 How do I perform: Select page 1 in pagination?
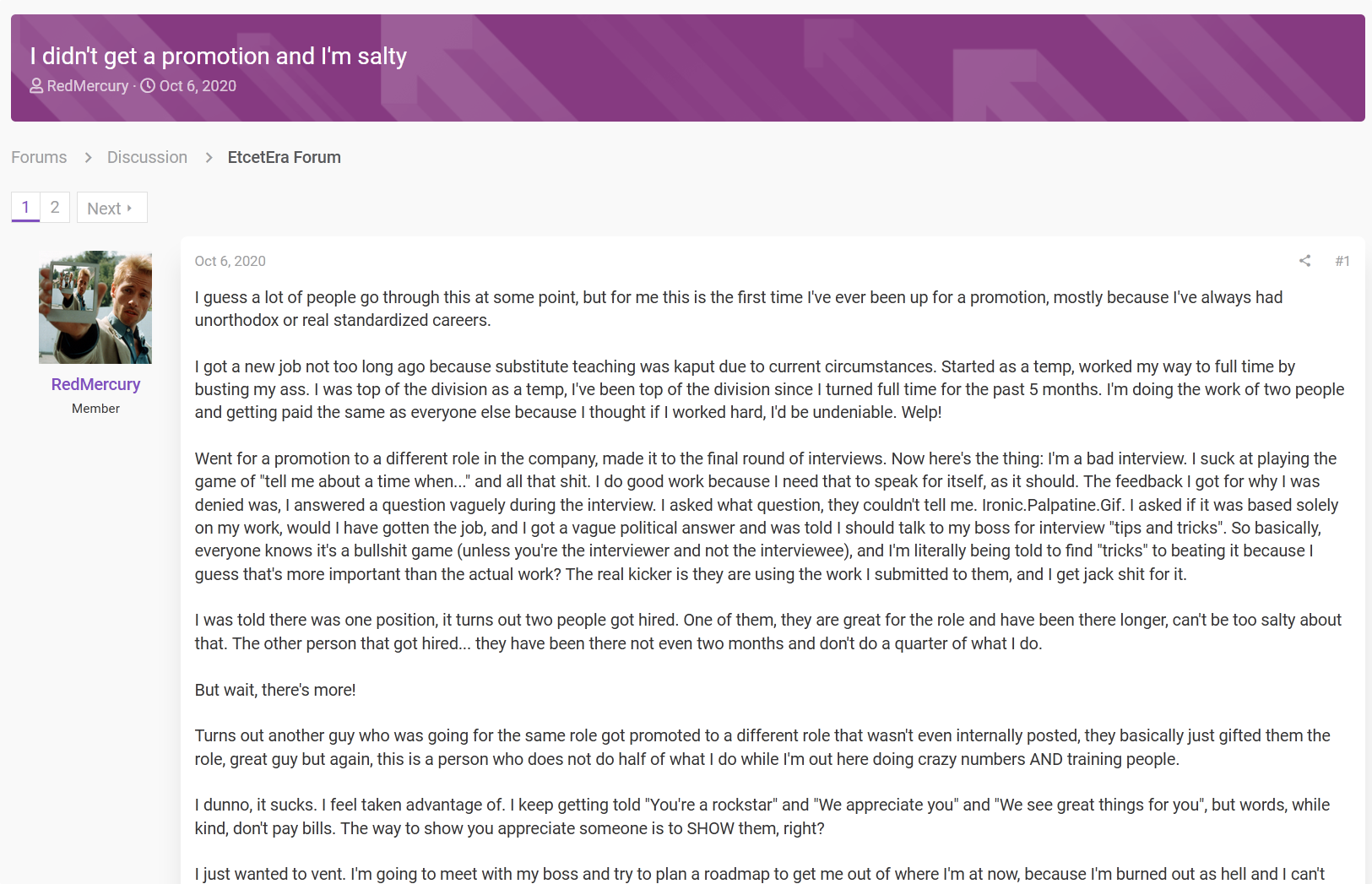[x=25, y=207]
